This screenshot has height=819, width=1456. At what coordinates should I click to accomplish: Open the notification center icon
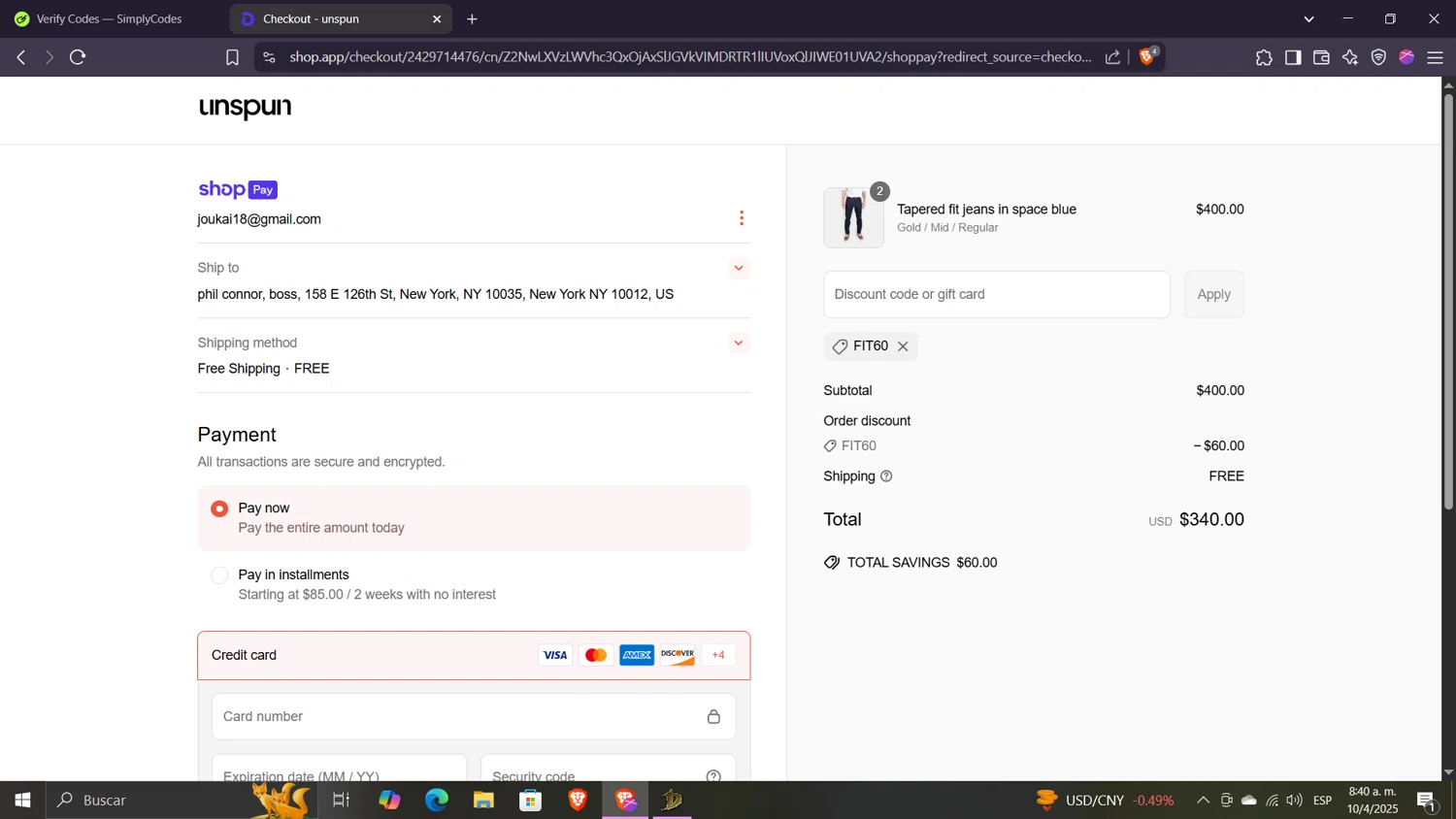1427,801
